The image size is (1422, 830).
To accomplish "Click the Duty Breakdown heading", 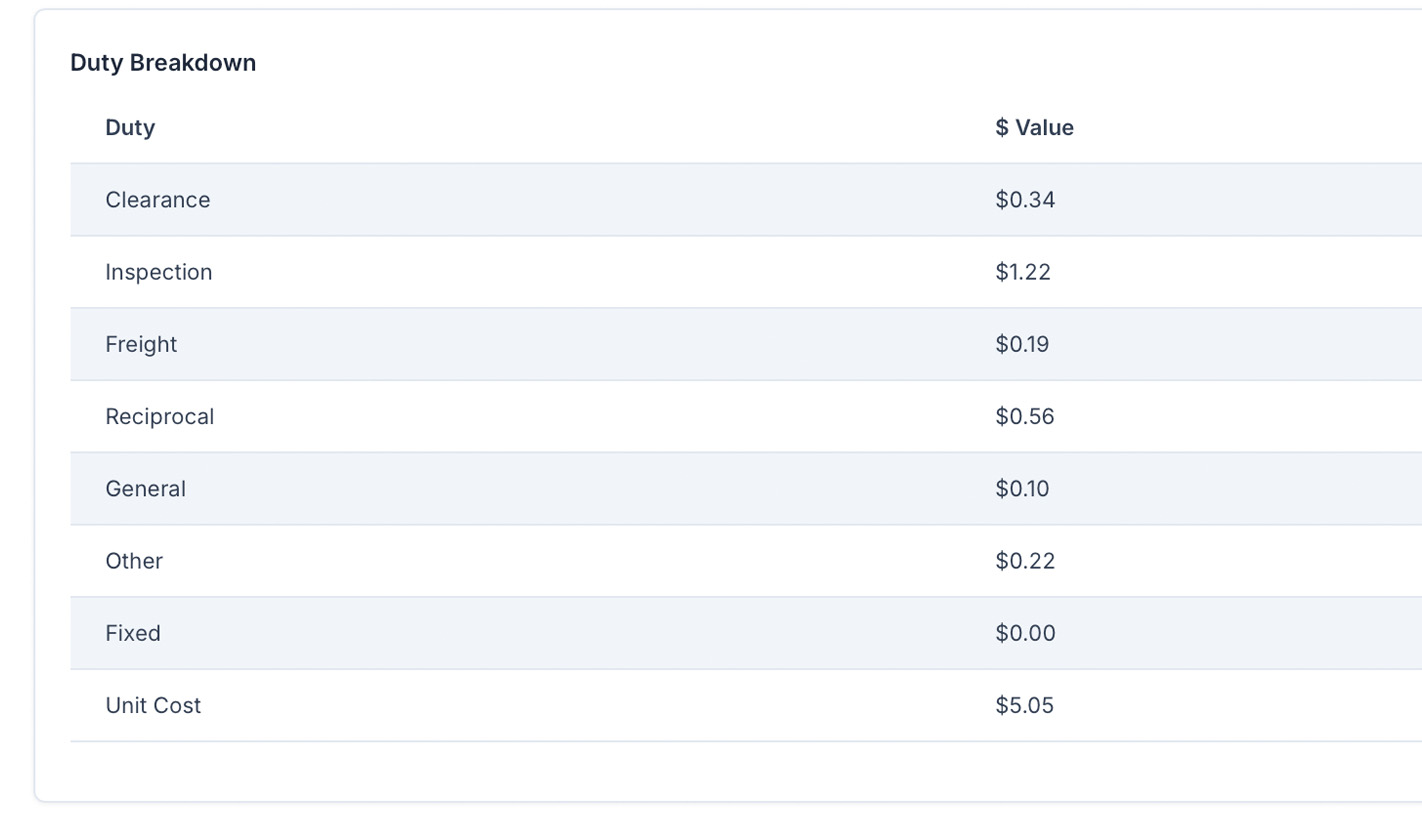I will tap(163, 63).
